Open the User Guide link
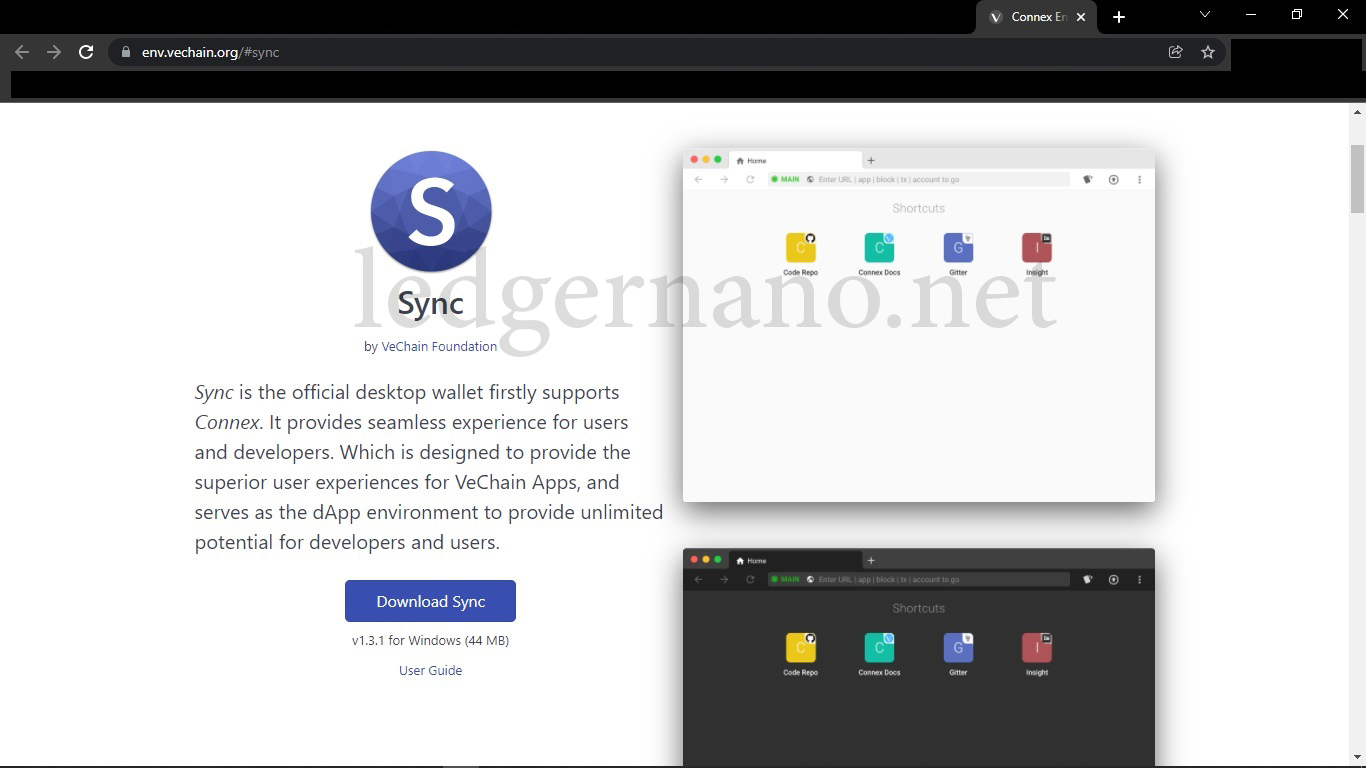 430,670
